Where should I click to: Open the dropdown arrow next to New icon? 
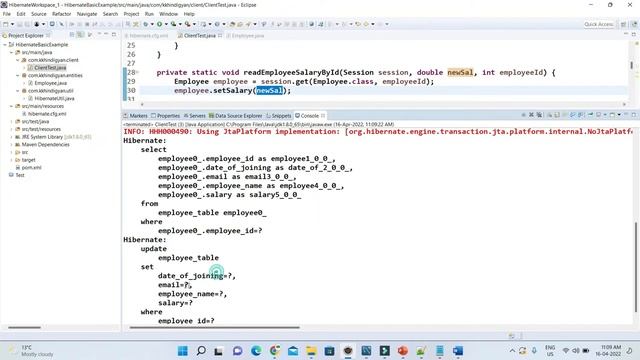12,24
